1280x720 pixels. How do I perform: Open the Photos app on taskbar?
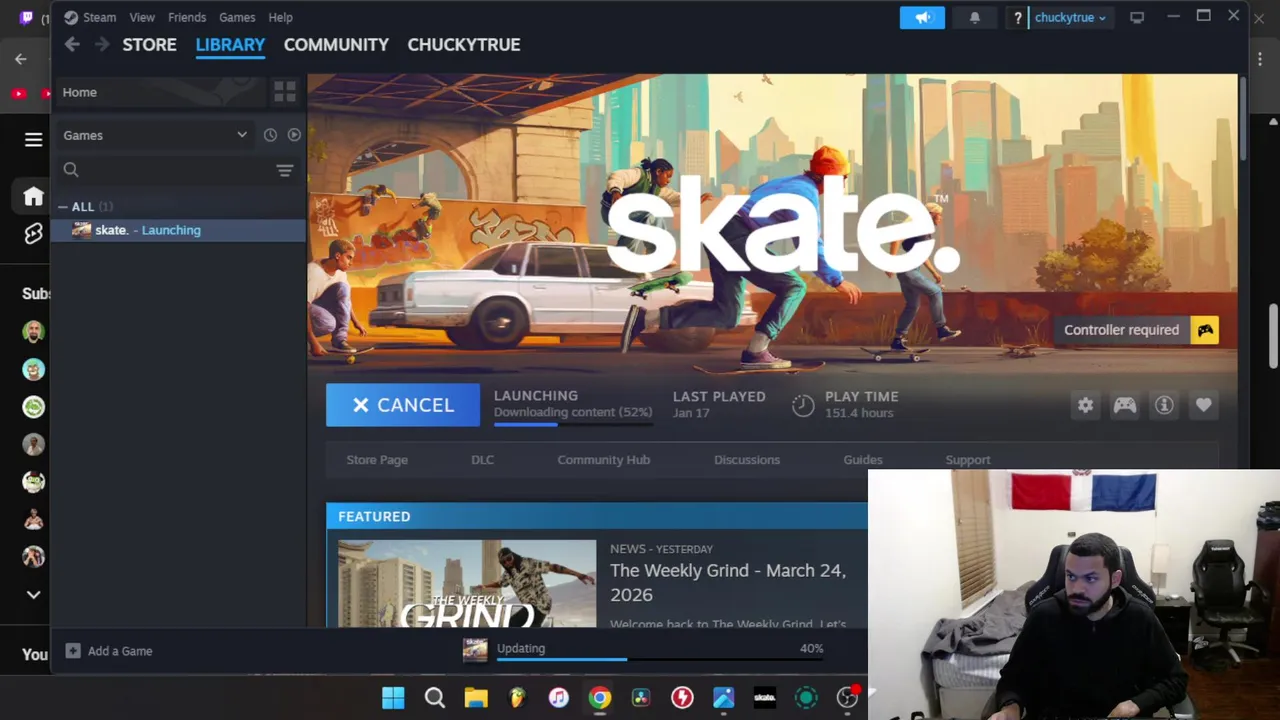pyautogui.click(x=723, y=698)
